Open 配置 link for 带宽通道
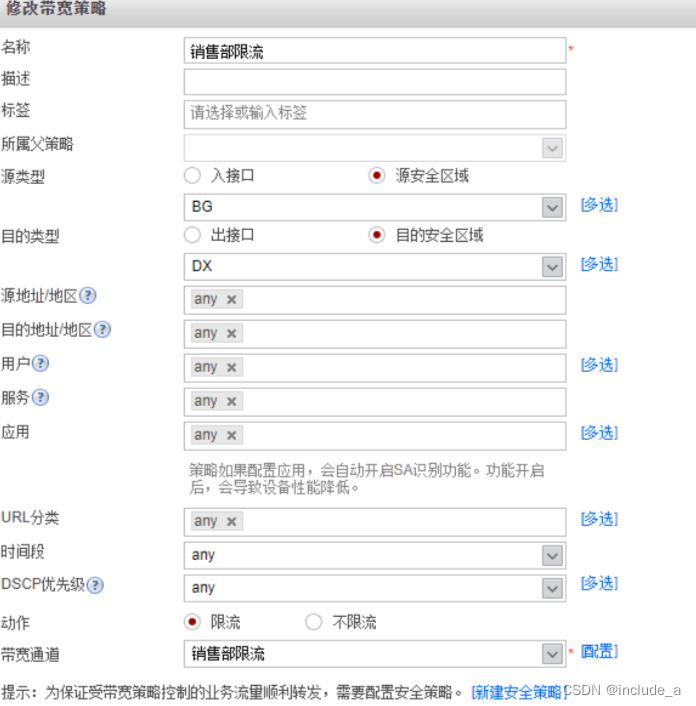 (x=599, y=652)
